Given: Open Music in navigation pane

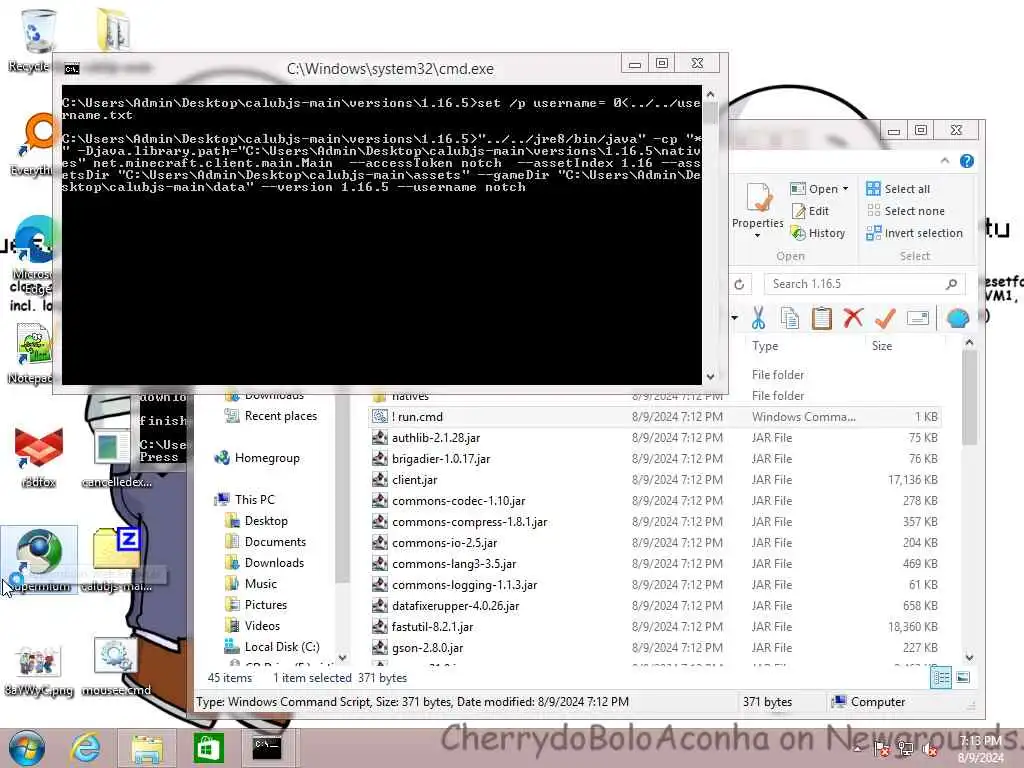Looking at the screenshot, I should click(x=251, y=584).
